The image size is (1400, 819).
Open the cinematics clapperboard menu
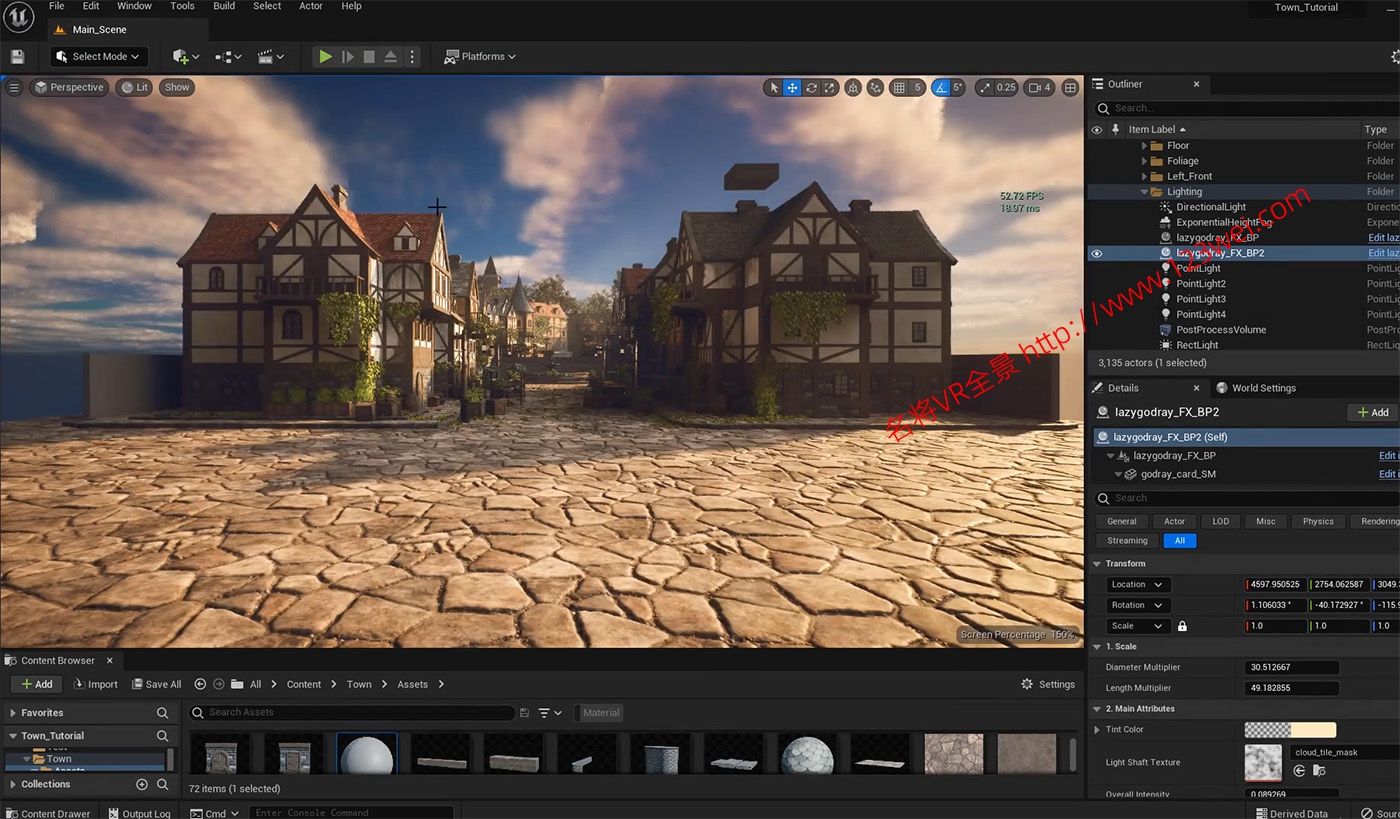270,57
